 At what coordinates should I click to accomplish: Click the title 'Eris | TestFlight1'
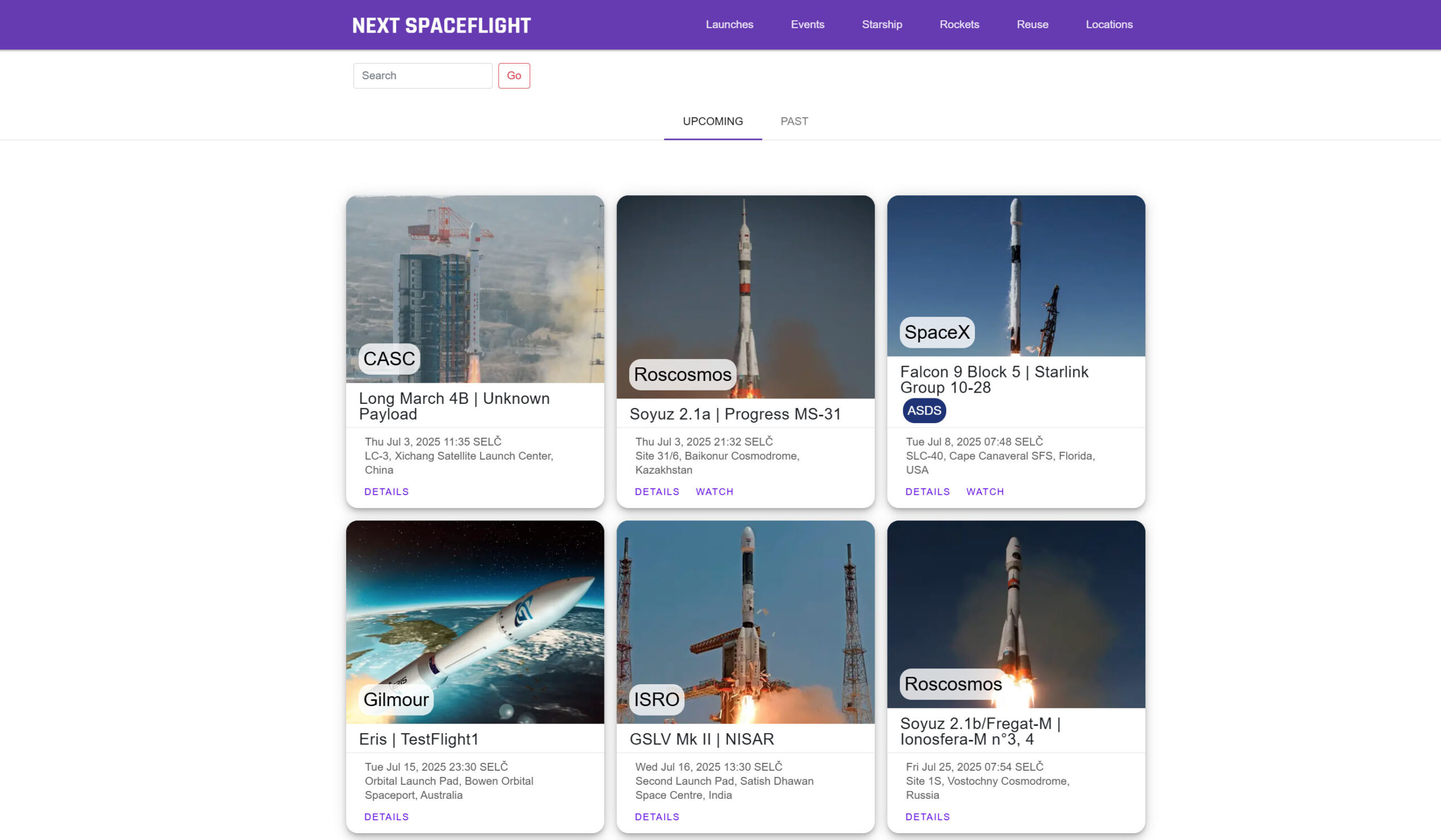click(419, 739)
